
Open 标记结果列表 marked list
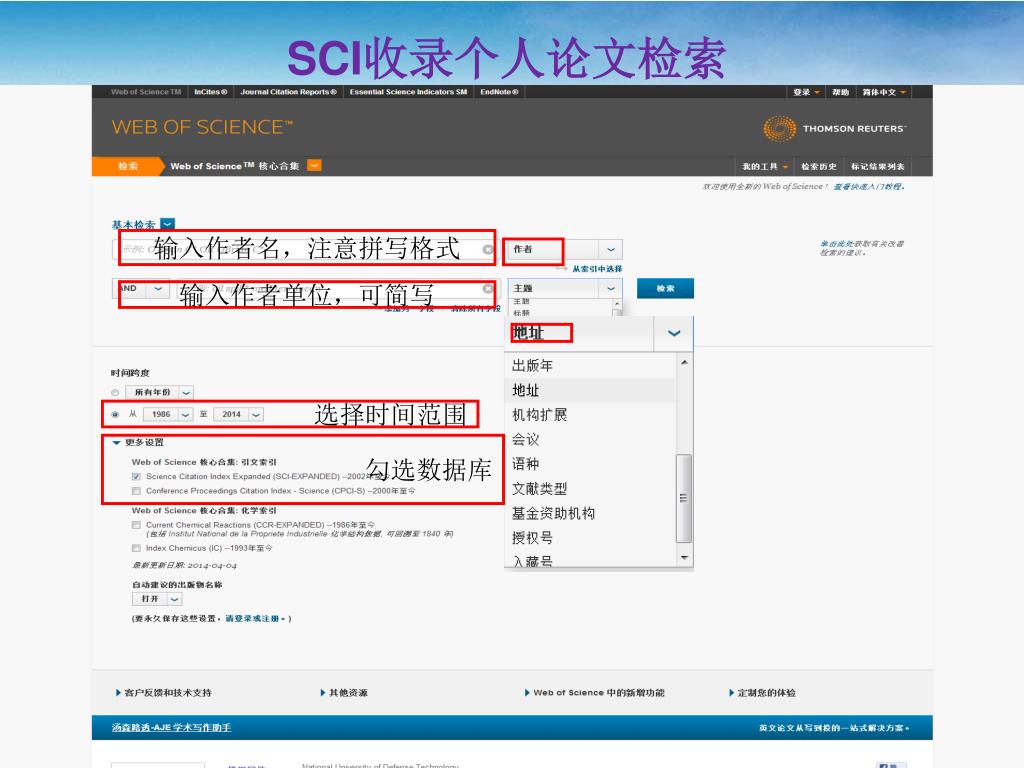click(877, 167)
